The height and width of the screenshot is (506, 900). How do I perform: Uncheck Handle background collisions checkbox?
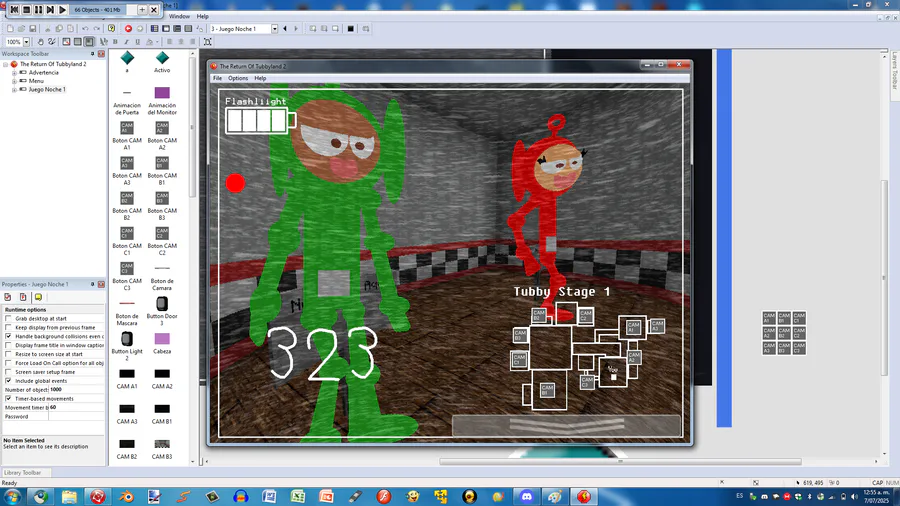coord(9,336)
